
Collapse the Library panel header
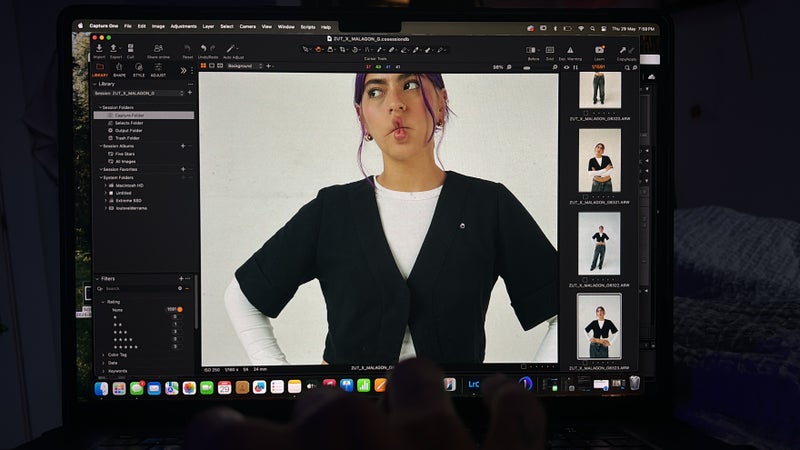click(x=95, y=84)
